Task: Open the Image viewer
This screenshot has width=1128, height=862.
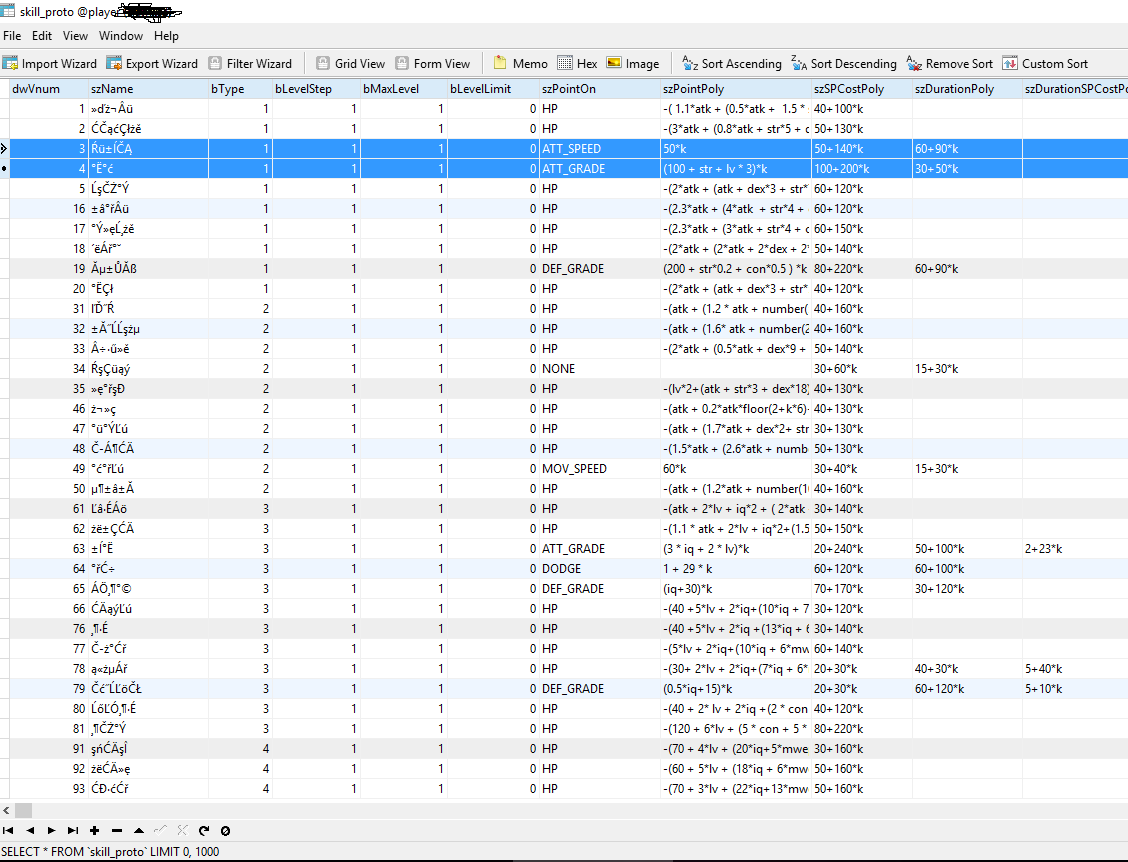Action: [632, 63]
